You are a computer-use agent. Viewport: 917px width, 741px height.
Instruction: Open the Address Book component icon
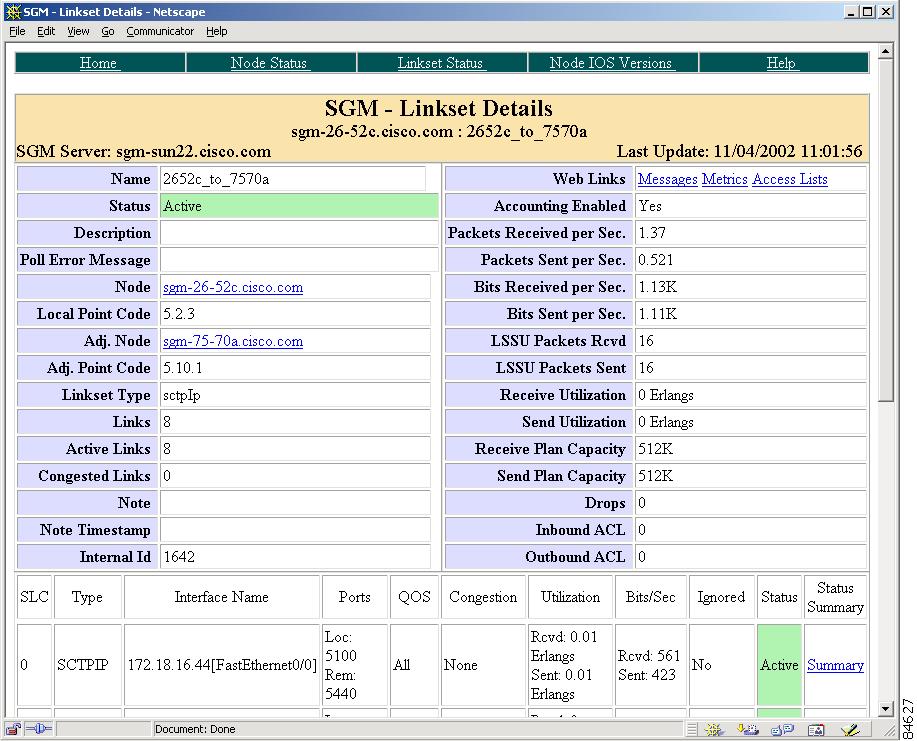coord(816,729)
